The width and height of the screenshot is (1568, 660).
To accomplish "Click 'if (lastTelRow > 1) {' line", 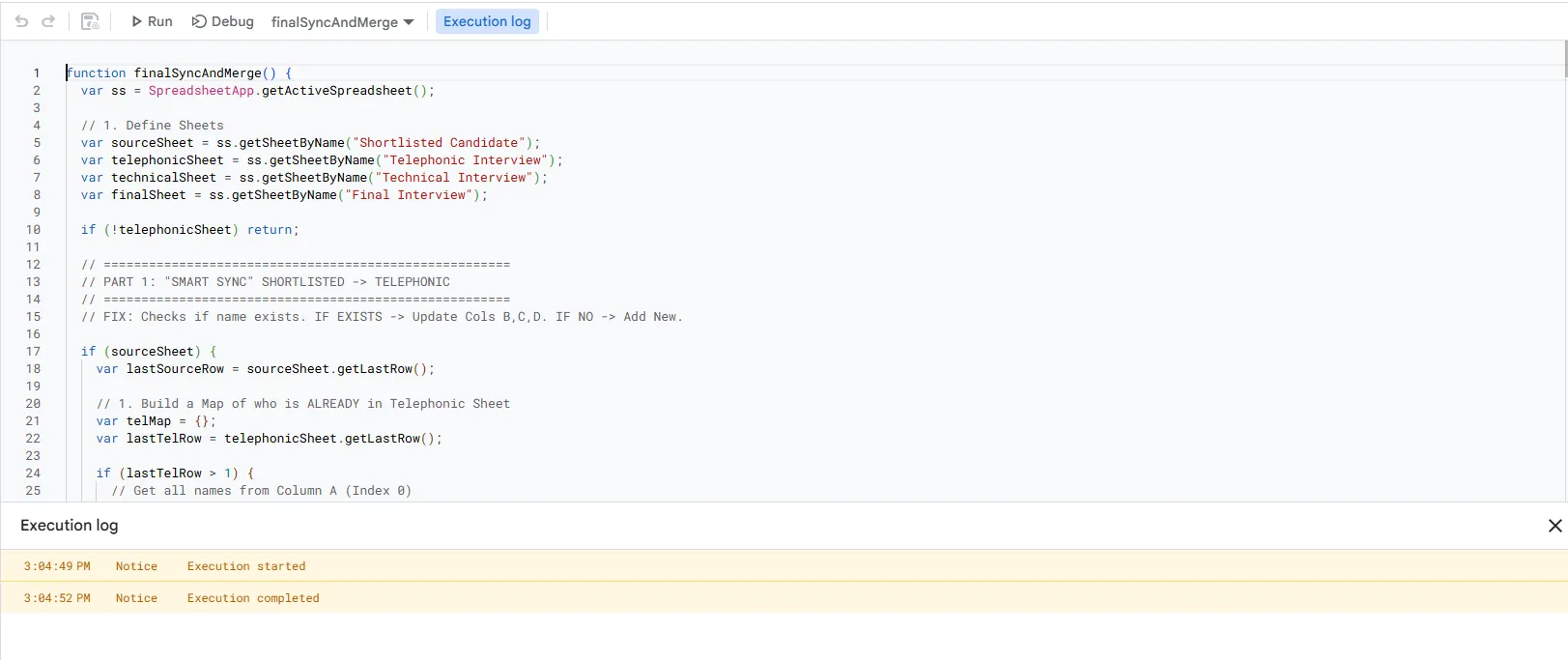I will point(175,473).
